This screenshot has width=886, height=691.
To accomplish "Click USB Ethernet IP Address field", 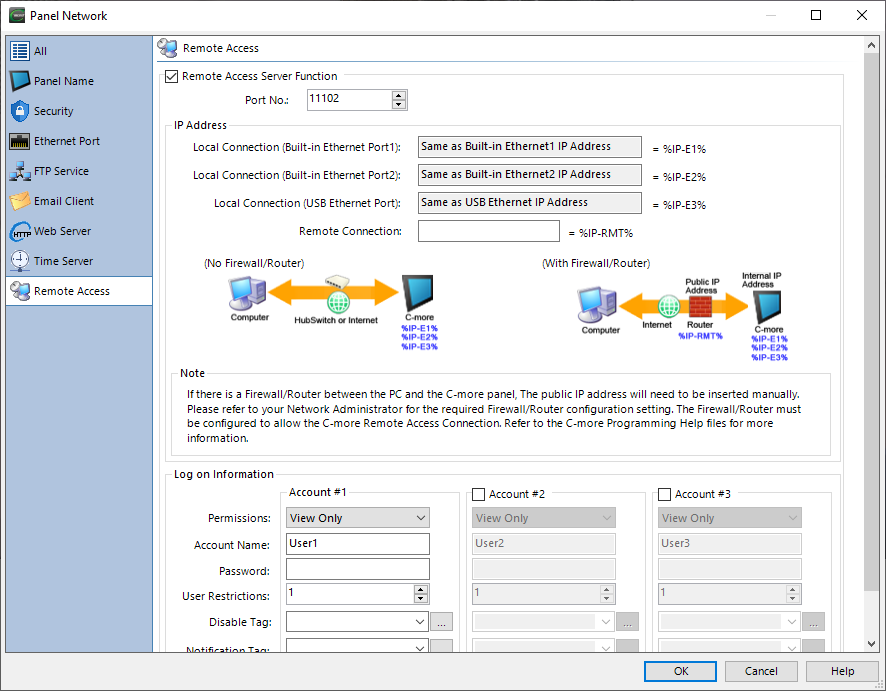I will [x=530, y=203].
